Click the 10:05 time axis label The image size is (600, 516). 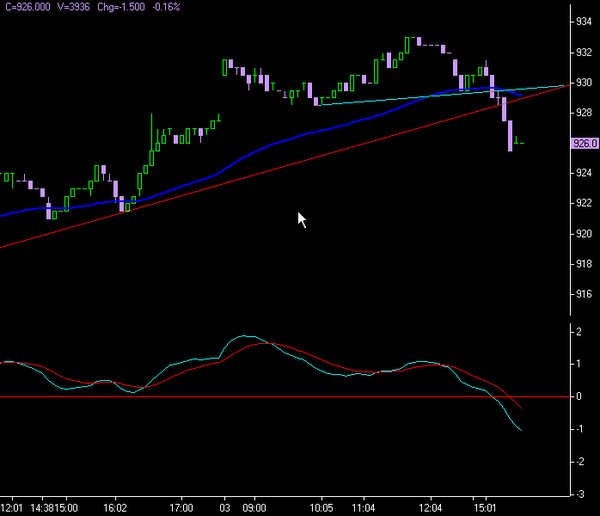[321, 508]
